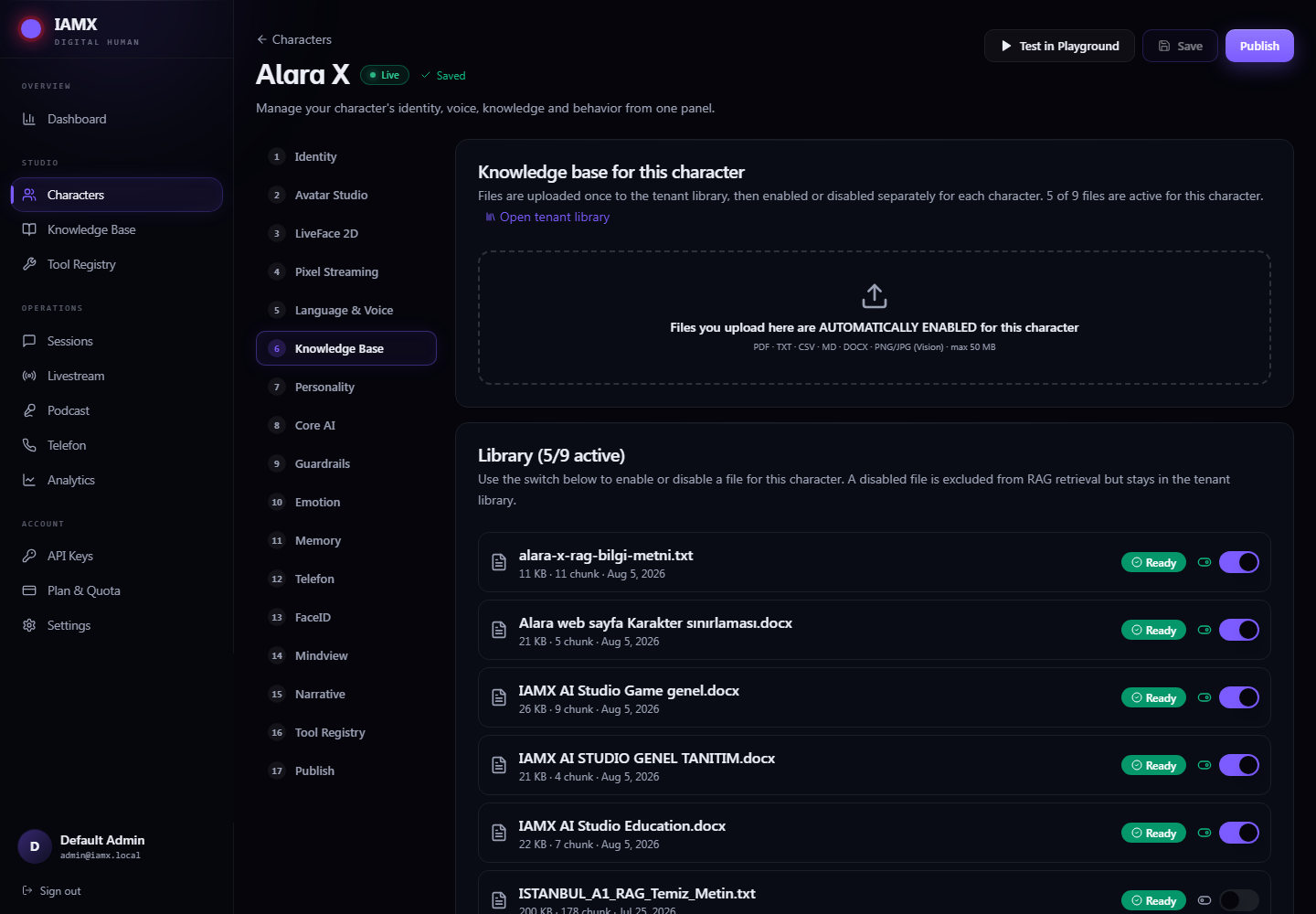
Task: Save the character changes
Action: pos(1180,46)
